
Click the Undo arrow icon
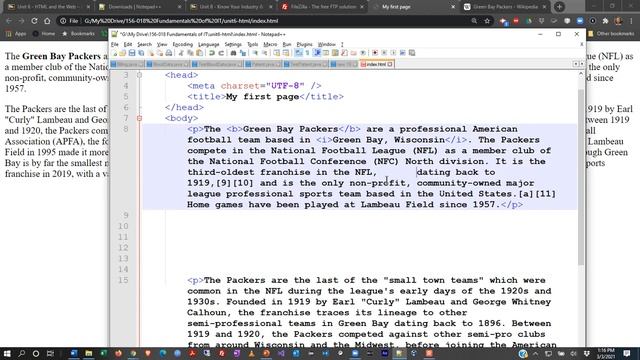(212, 53)
